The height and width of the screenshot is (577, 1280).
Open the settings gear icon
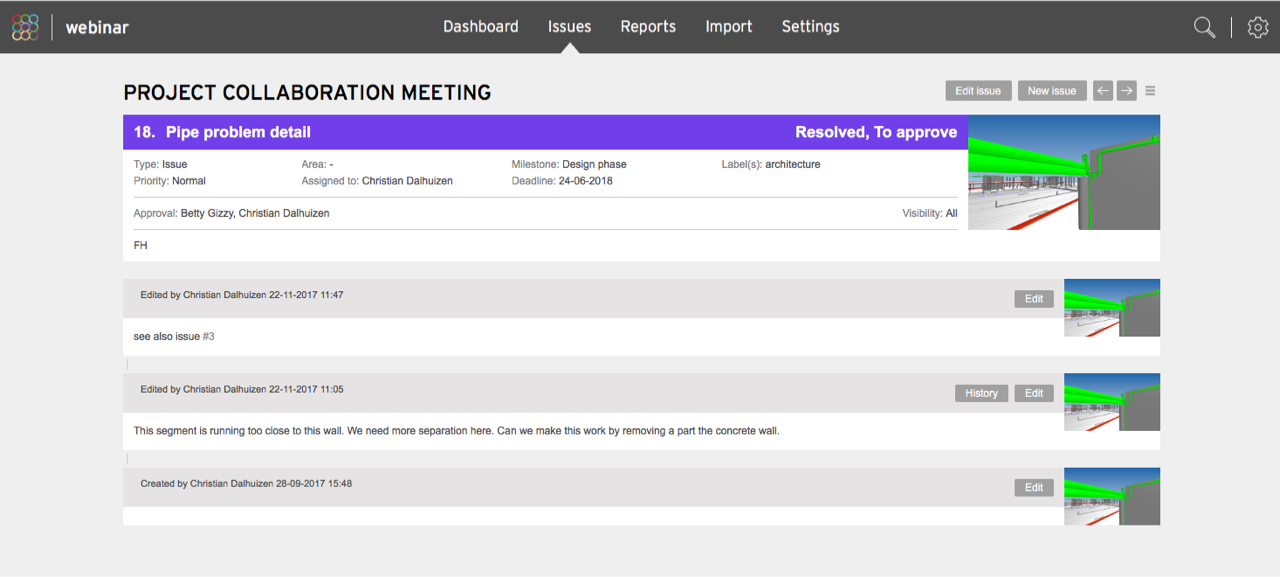(x=1258, y=27)
